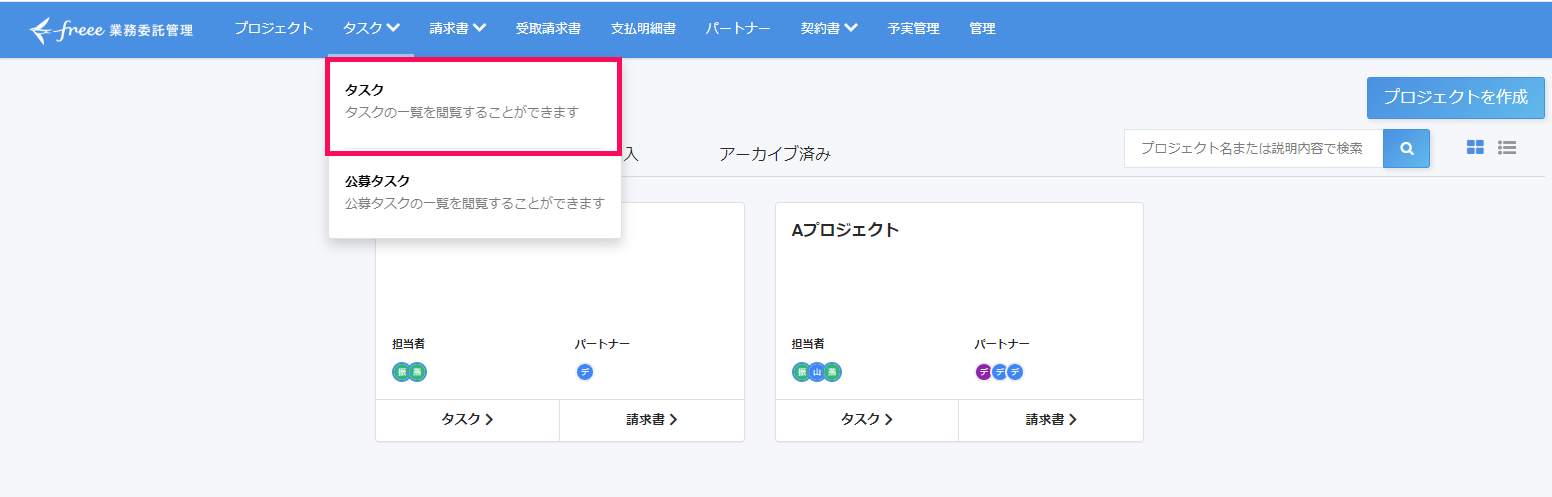
Task: Open 請求書 link on Aプロジェクト card
Action: [x=1051, y=420]
